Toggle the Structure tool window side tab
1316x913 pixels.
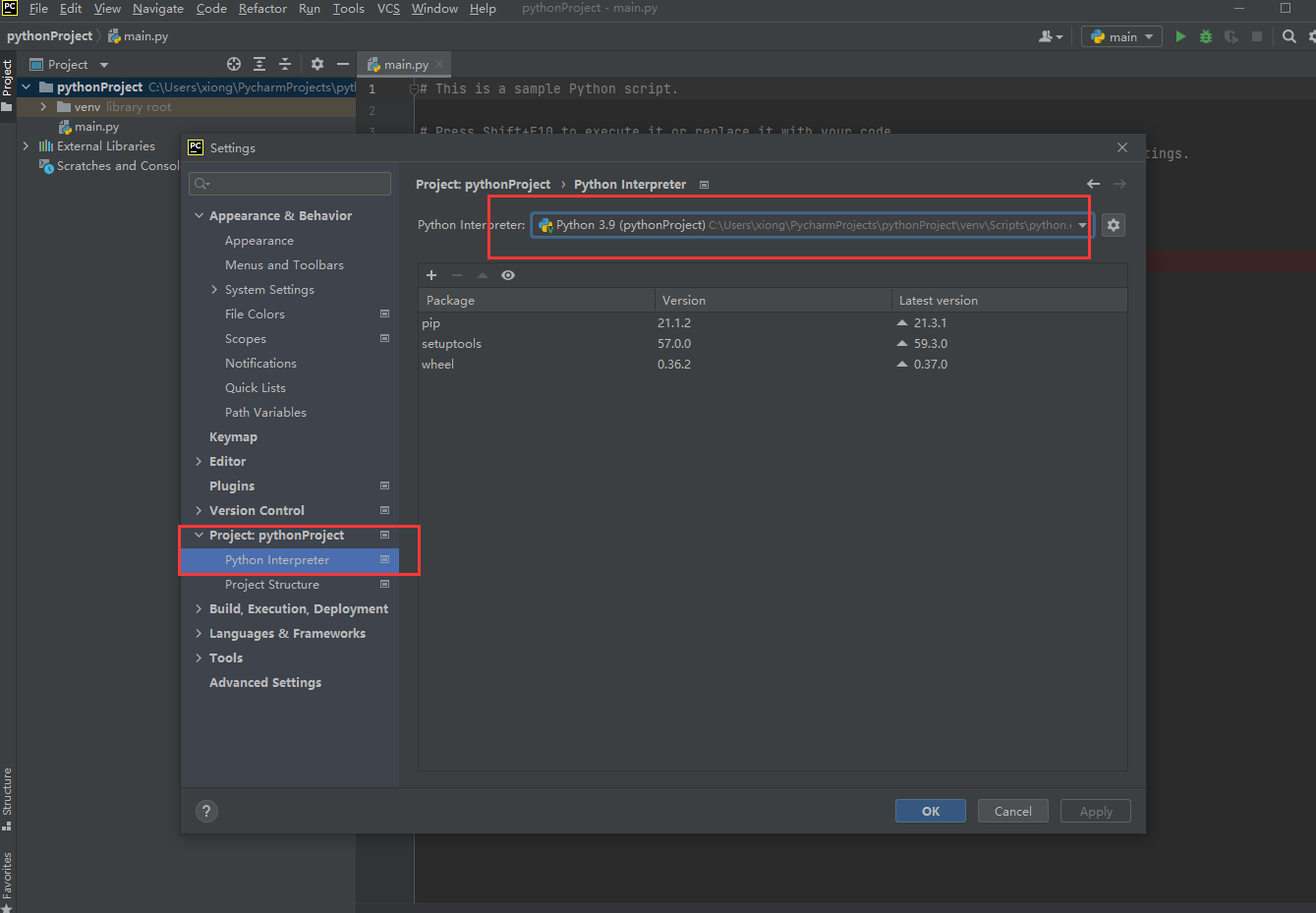[x=7, y=799]
